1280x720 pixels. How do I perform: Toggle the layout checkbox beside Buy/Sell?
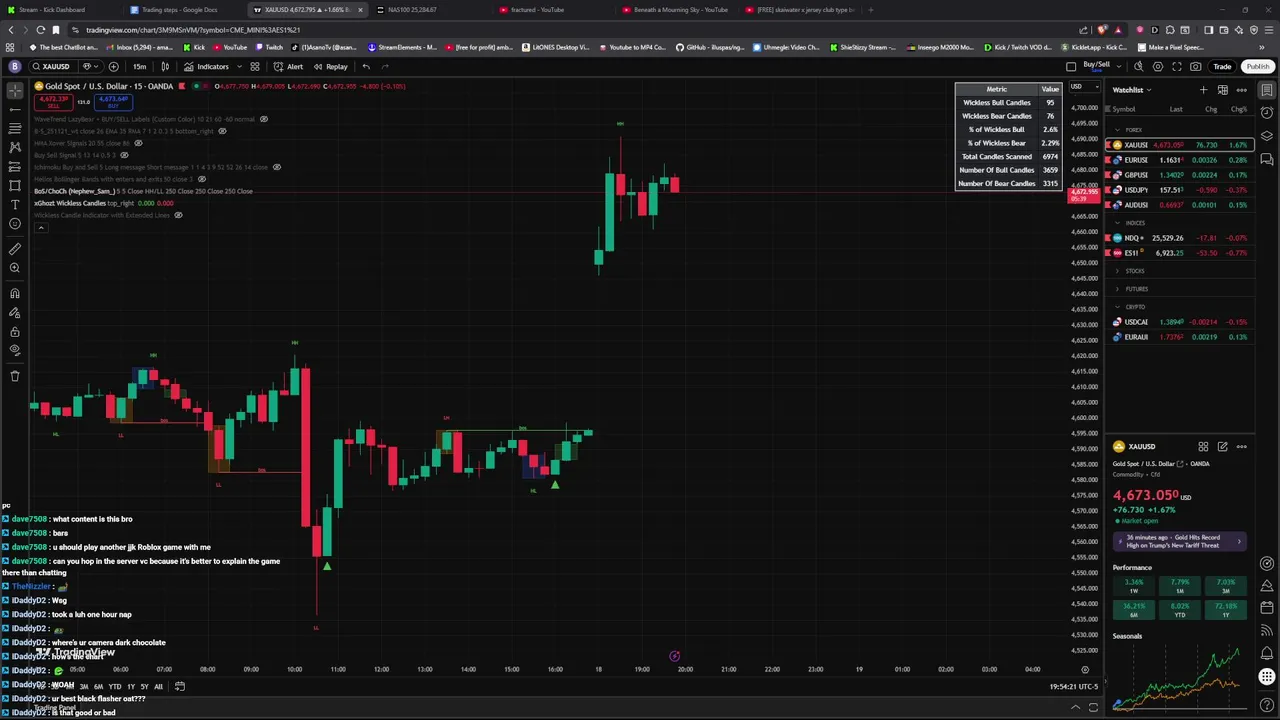1071,67
